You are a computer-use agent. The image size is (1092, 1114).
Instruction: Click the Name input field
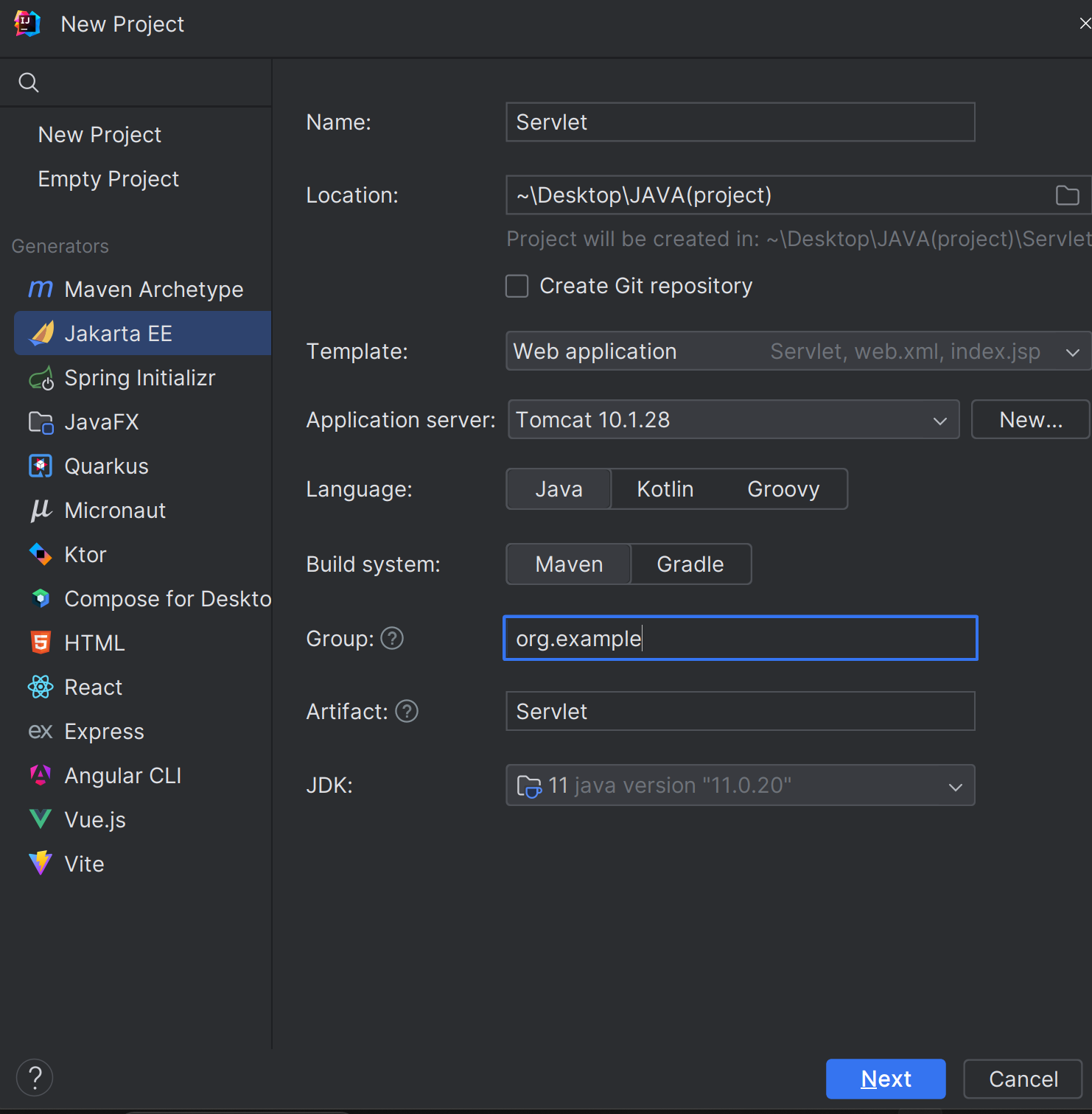[741, 122]
